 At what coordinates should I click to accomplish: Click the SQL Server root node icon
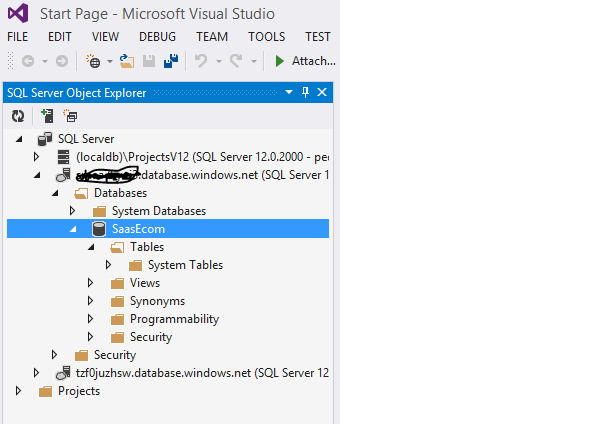coord(45,139)
